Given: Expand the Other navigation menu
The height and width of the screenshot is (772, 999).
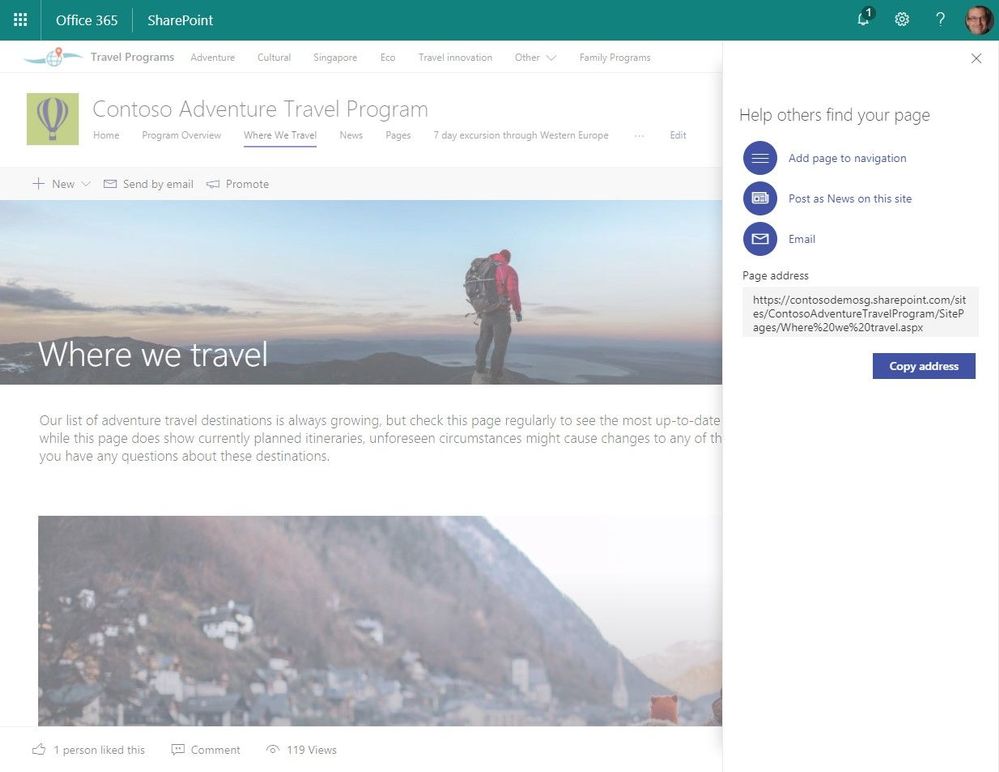Looking at the screenshot, I should 534,57.
